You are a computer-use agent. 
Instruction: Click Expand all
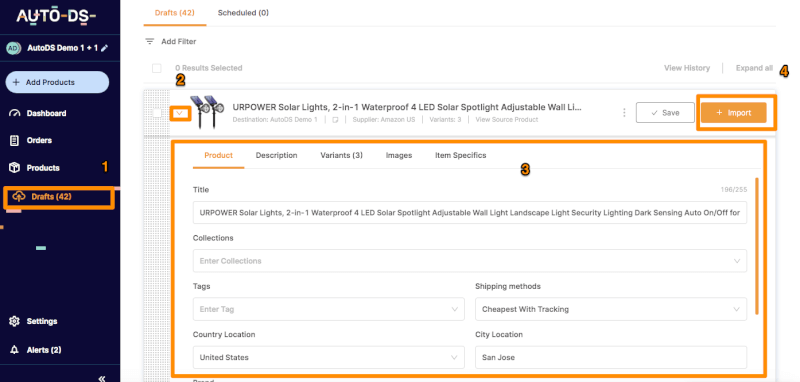click(x=754, y=68)
